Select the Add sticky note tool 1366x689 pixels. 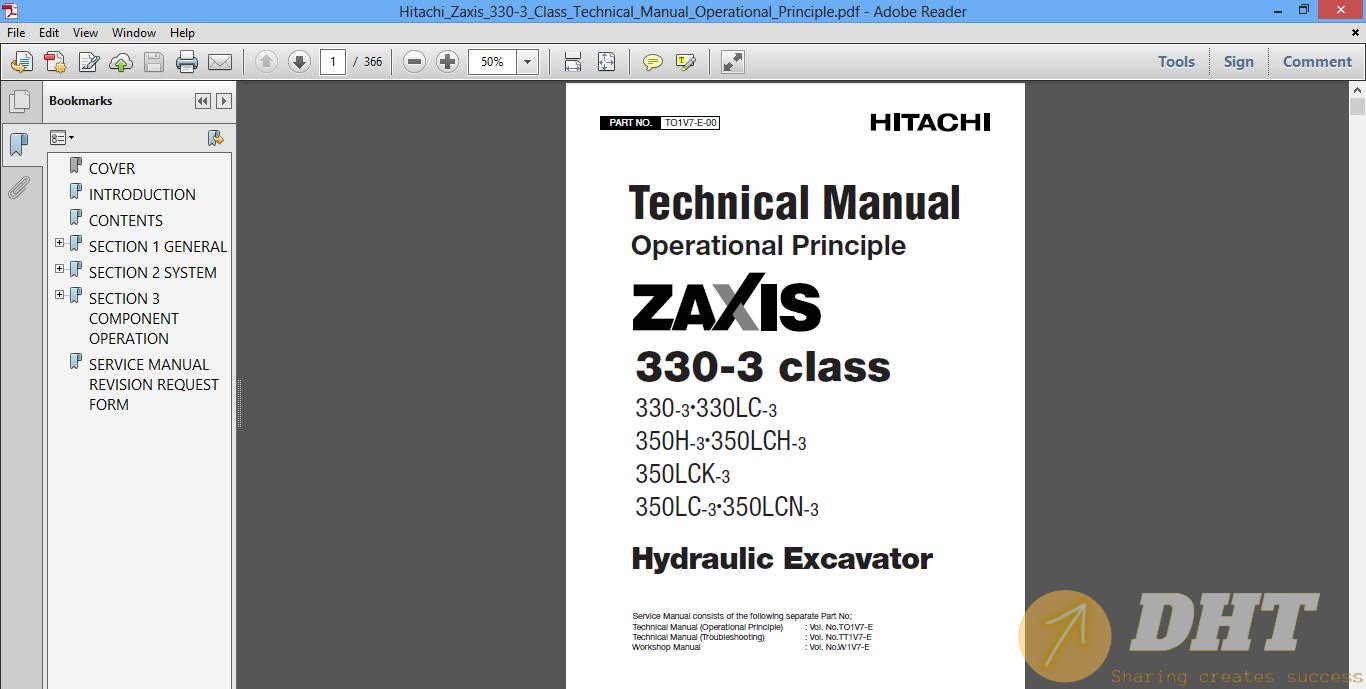653,62
